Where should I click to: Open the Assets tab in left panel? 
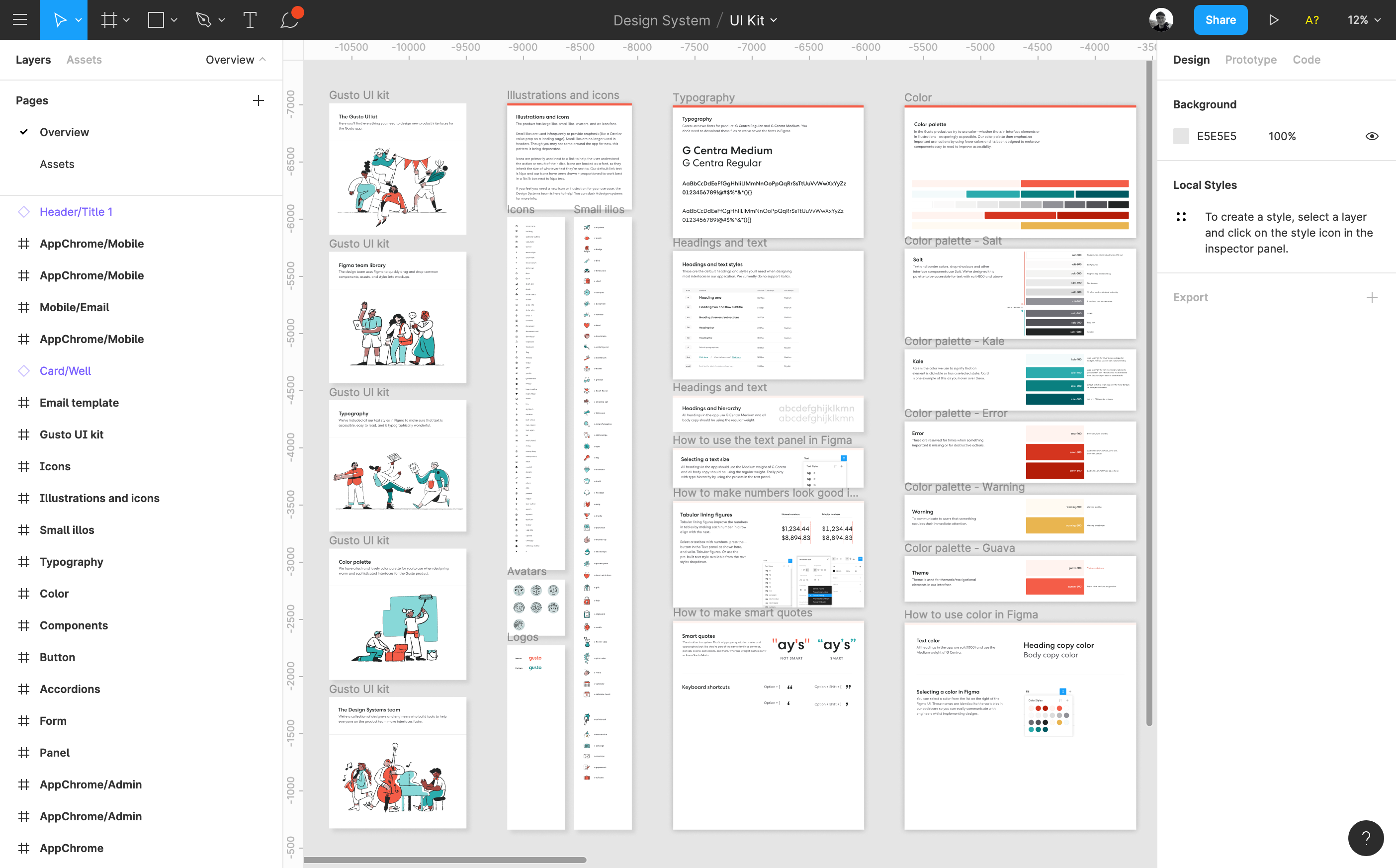(x=84, y=60)
